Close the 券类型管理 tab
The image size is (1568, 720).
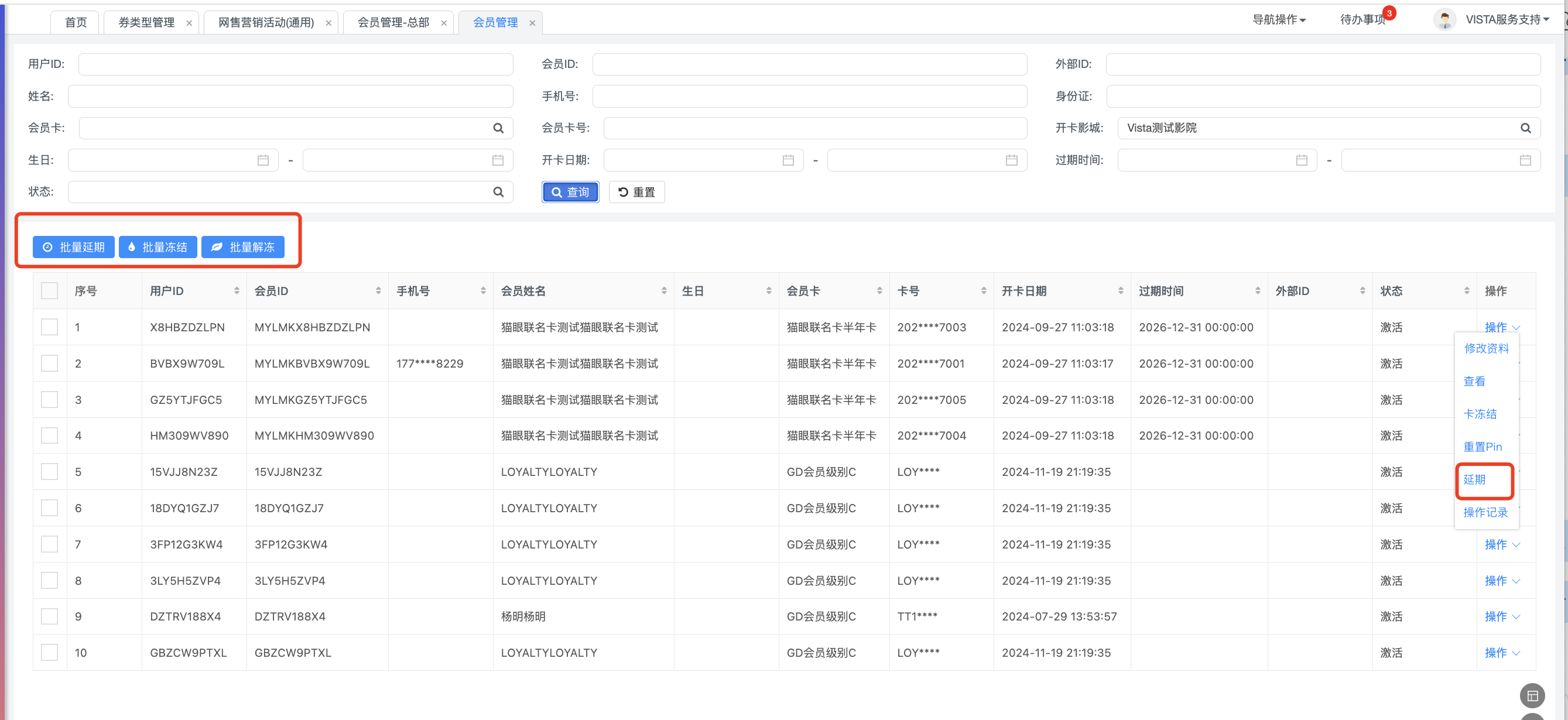[189, 23]
